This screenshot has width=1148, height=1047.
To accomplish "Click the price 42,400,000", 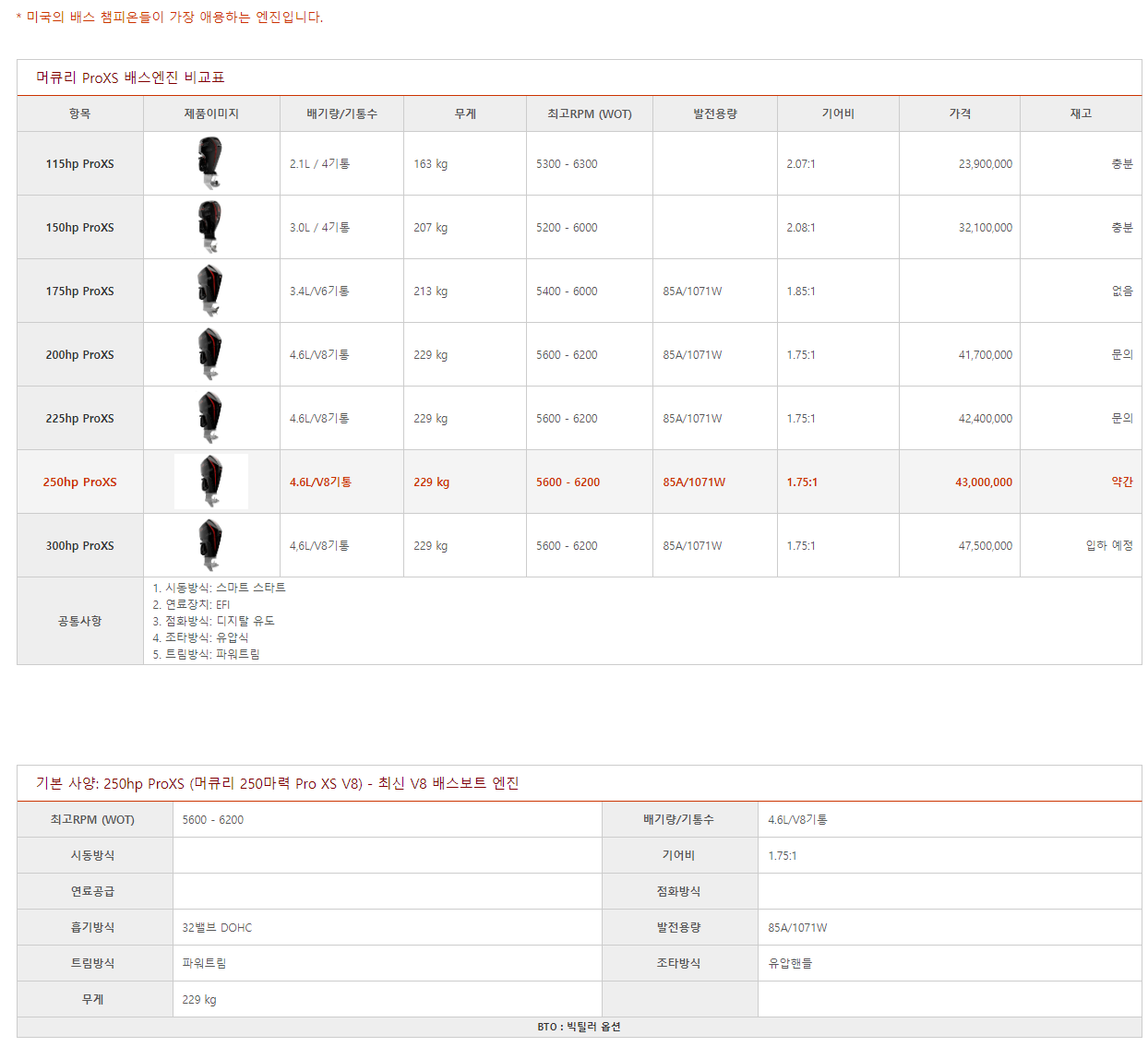I will point(986,419).
